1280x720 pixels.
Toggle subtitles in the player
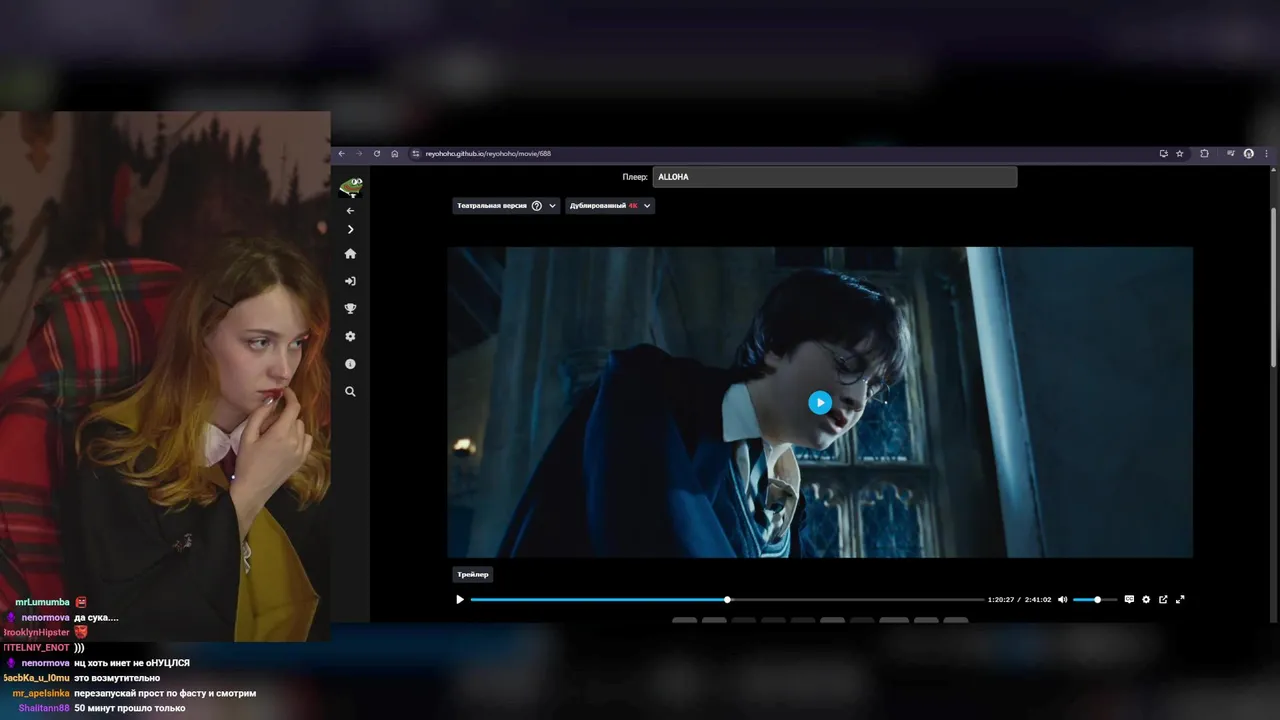tap(1129, 600)
